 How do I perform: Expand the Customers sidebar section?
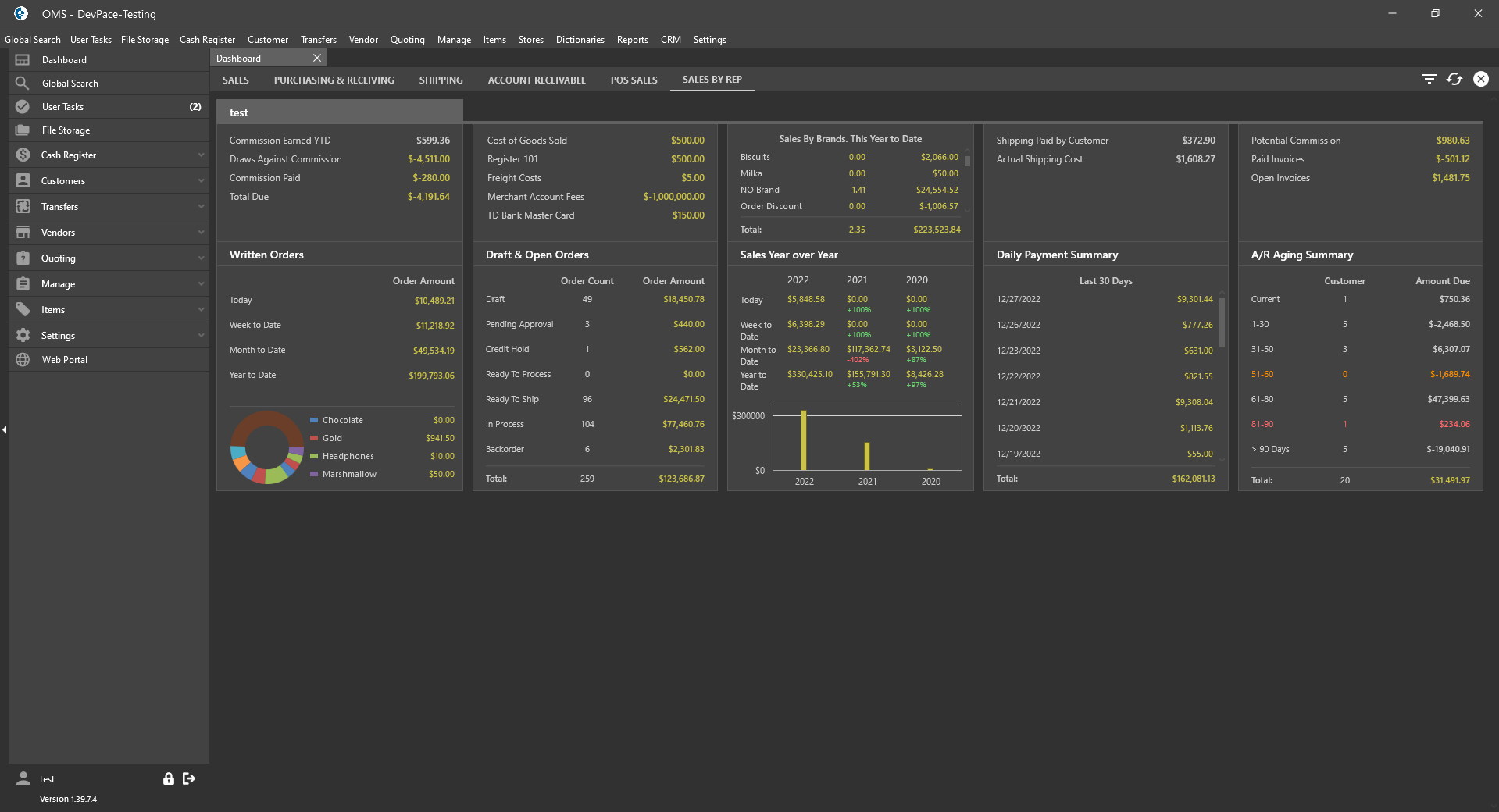201,181
